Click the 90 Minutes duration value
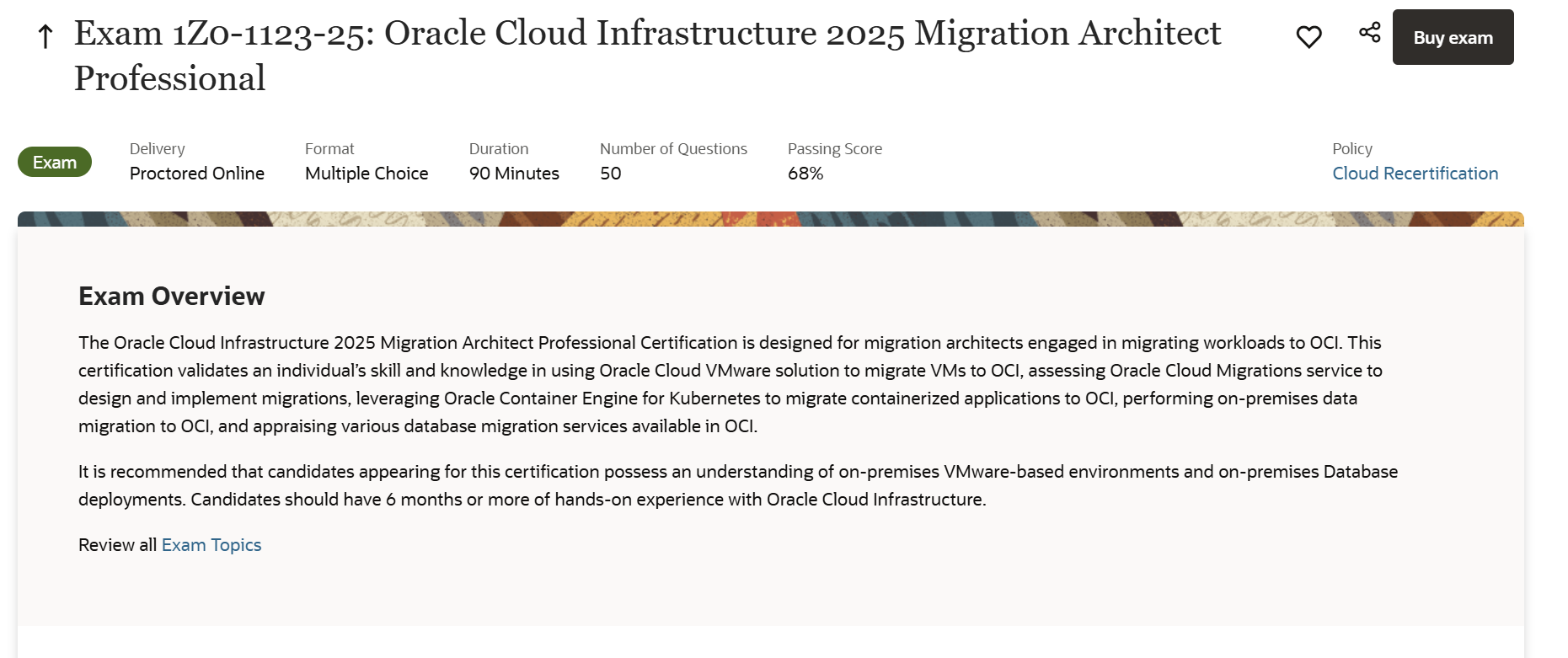 point(514,174)
